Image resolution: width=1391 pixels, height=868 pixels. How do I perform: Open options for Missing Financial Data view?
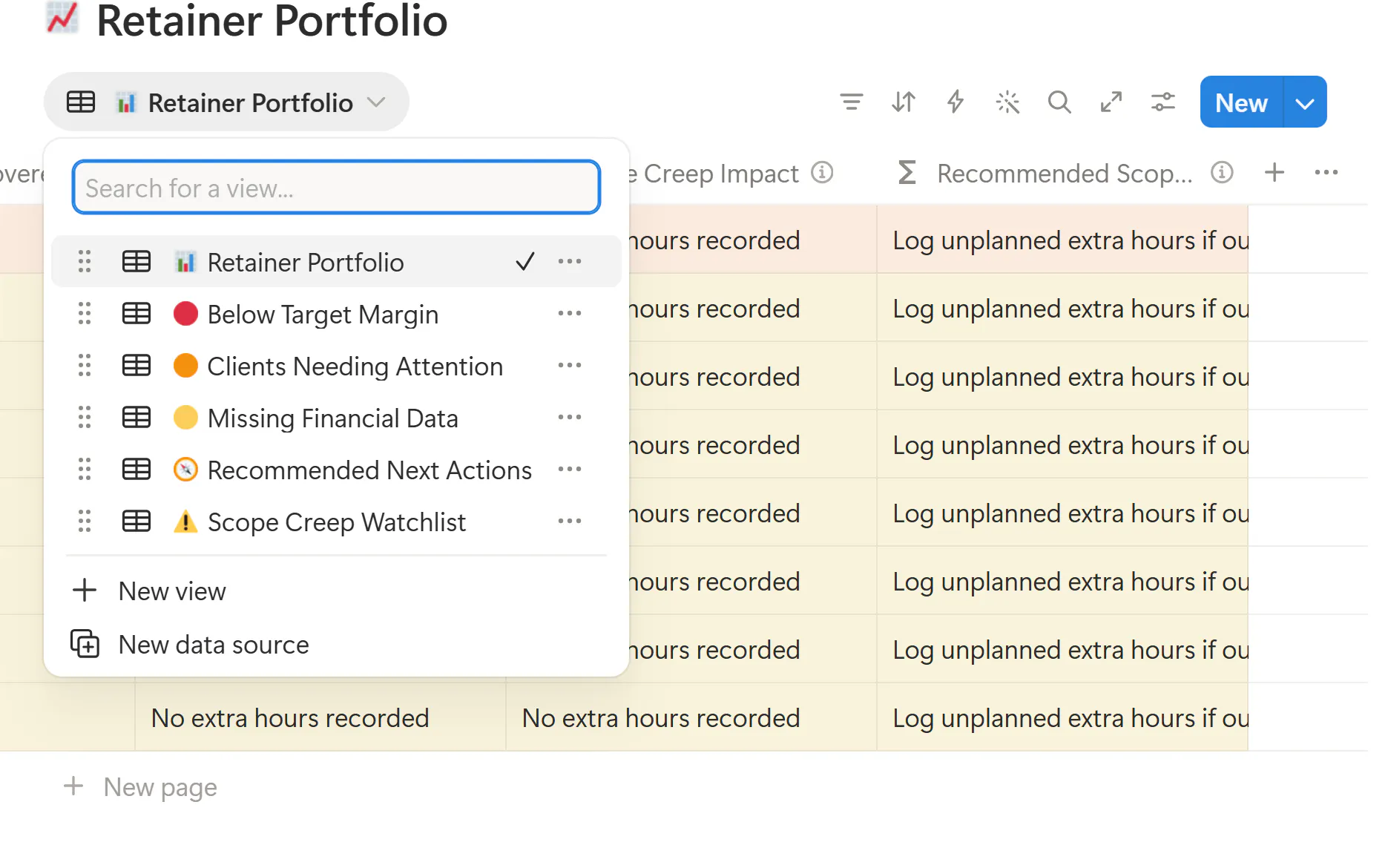click(570, 417)
